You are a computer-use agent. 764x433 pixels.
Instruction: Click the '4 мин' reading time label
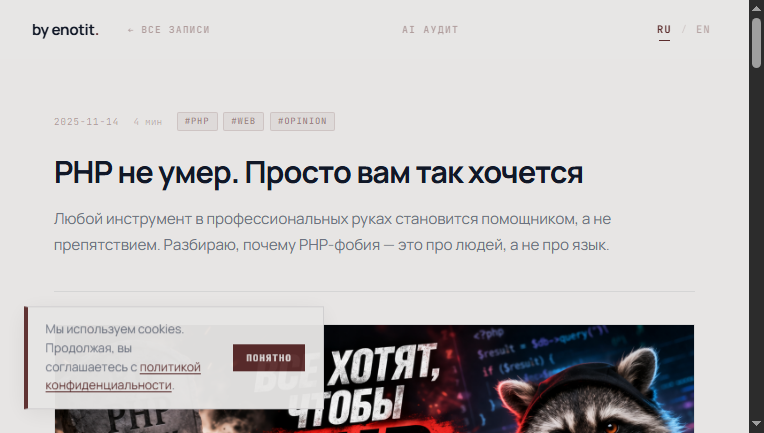pos(148,122)
